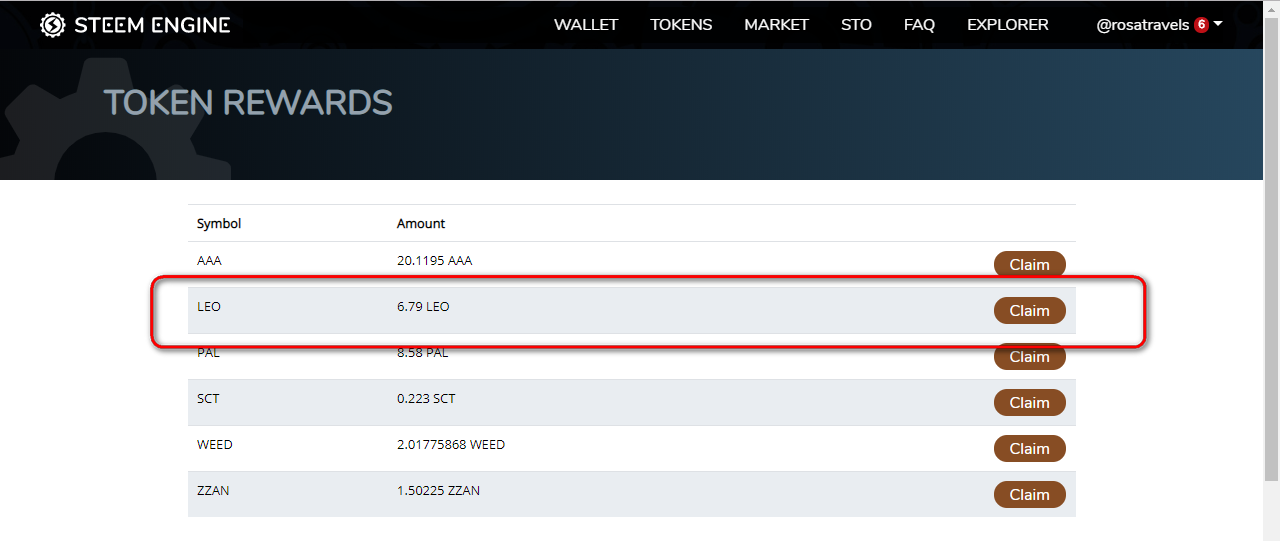Click the 6.79 LEO amount
Image resolution: width=1280 pixels, height=541 pixels.
pos(423,306)
